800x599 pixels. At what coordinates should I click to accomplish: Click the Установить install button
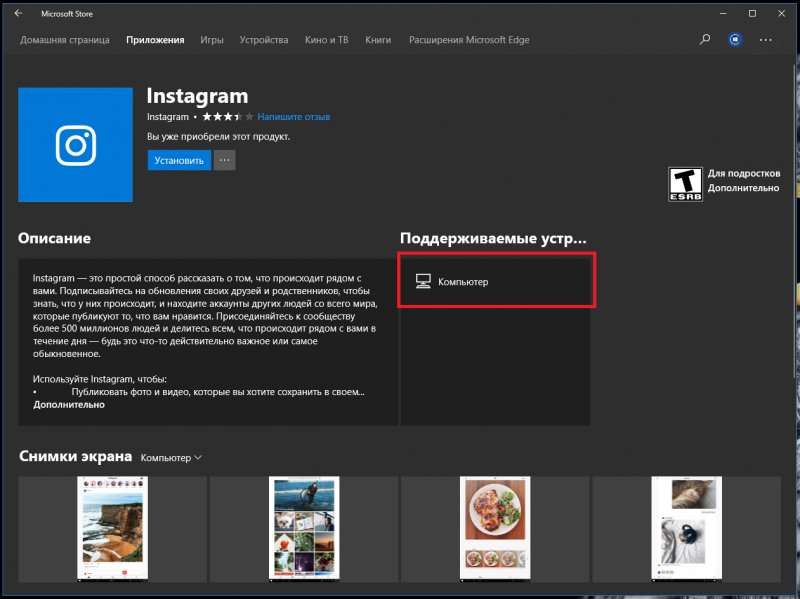tap(179, 160)
